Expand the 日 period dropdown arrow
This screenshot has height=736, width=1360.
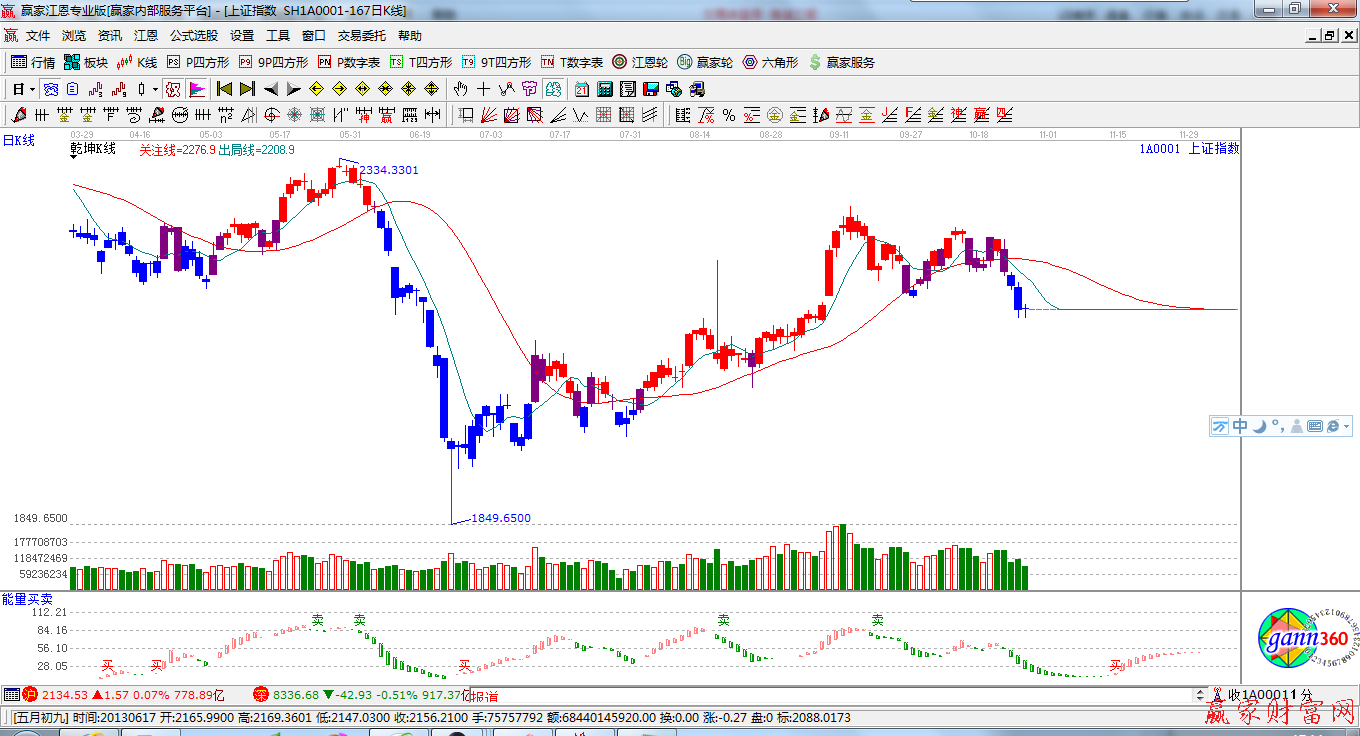(x=32, y=89)
